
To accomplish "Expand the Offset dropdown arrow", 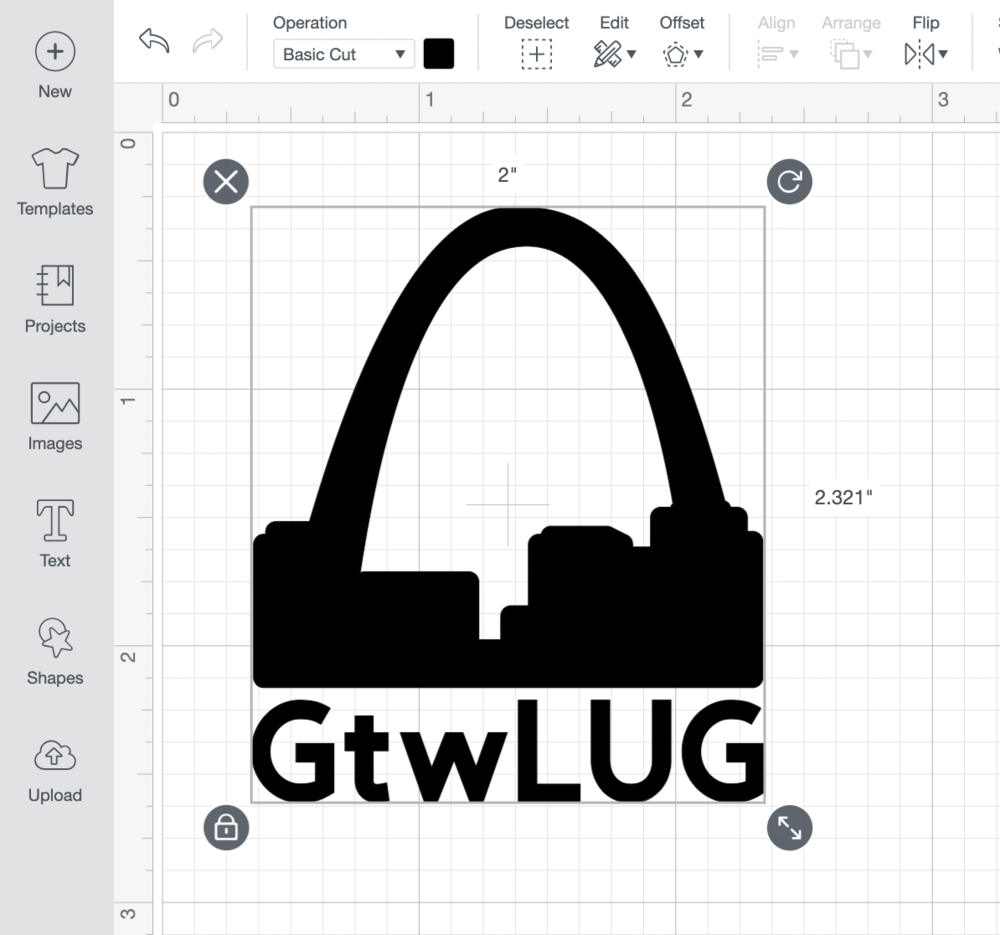I will click(x=699, y=54).
